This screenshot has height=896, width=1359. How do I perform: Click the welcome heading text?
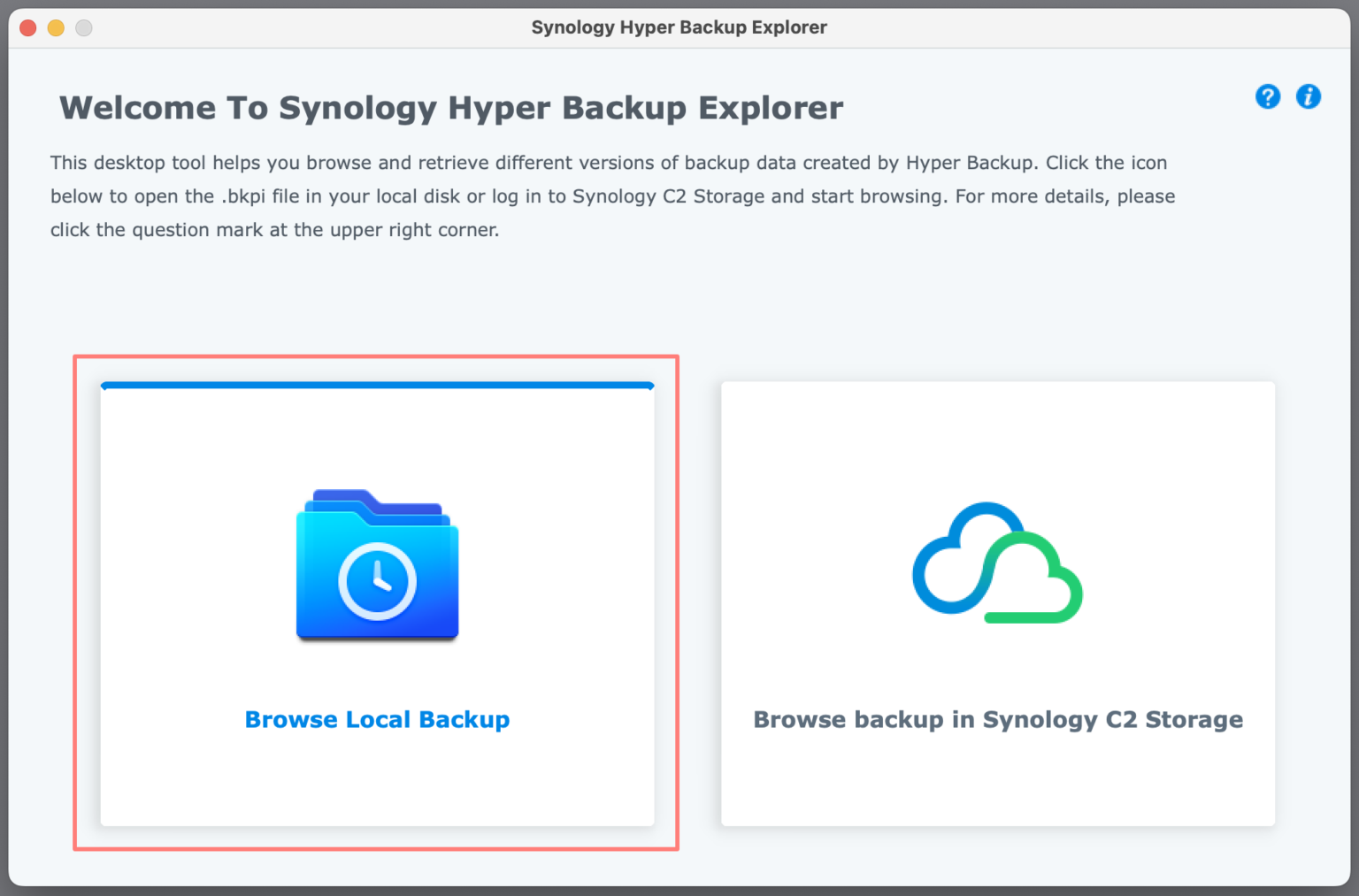tap(451, 107)
